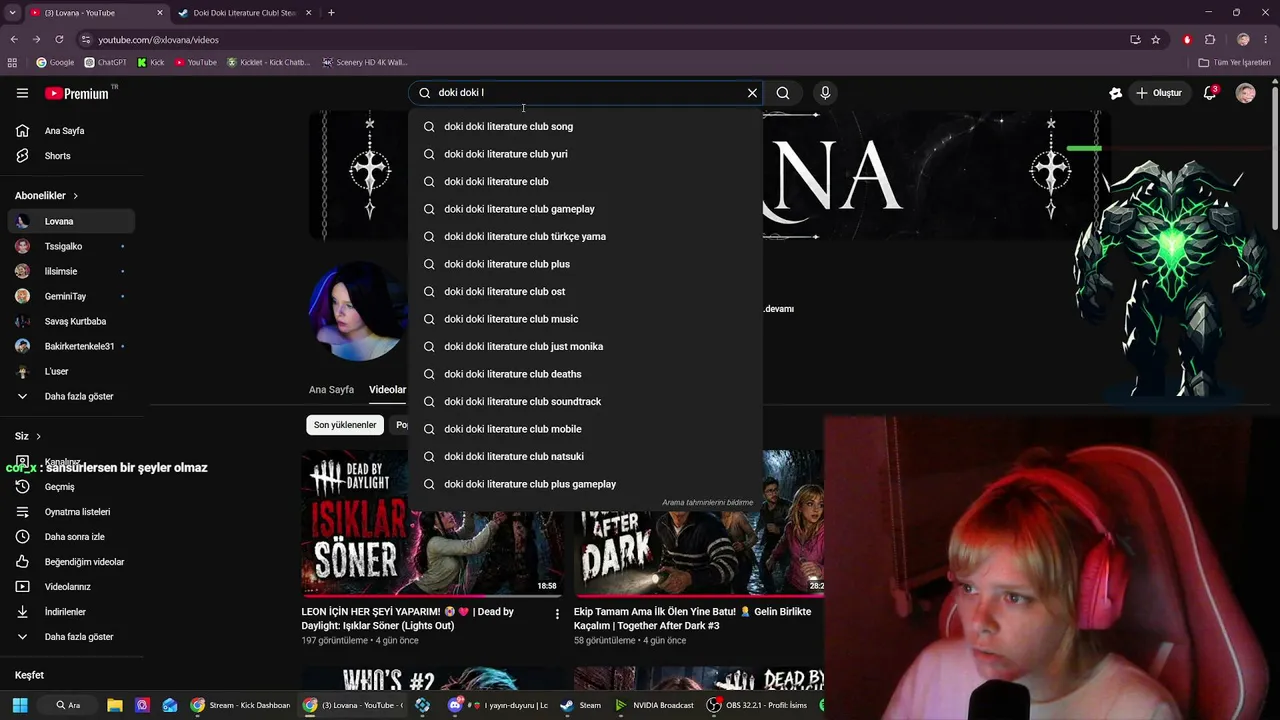Click the Oluştur create button
Screen dimensions: 1280x720
tap(1159, 93)
